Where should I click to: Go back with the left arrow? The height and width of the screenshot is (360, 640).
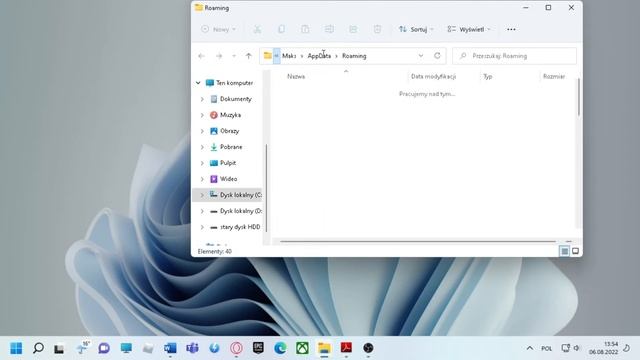[x=201, y=56]
